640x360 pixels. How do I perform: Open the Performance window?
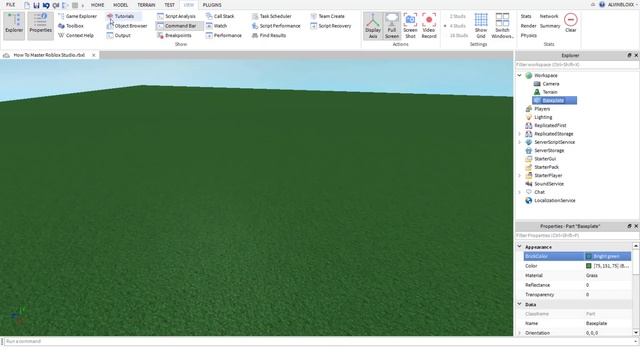click(224, 36)
